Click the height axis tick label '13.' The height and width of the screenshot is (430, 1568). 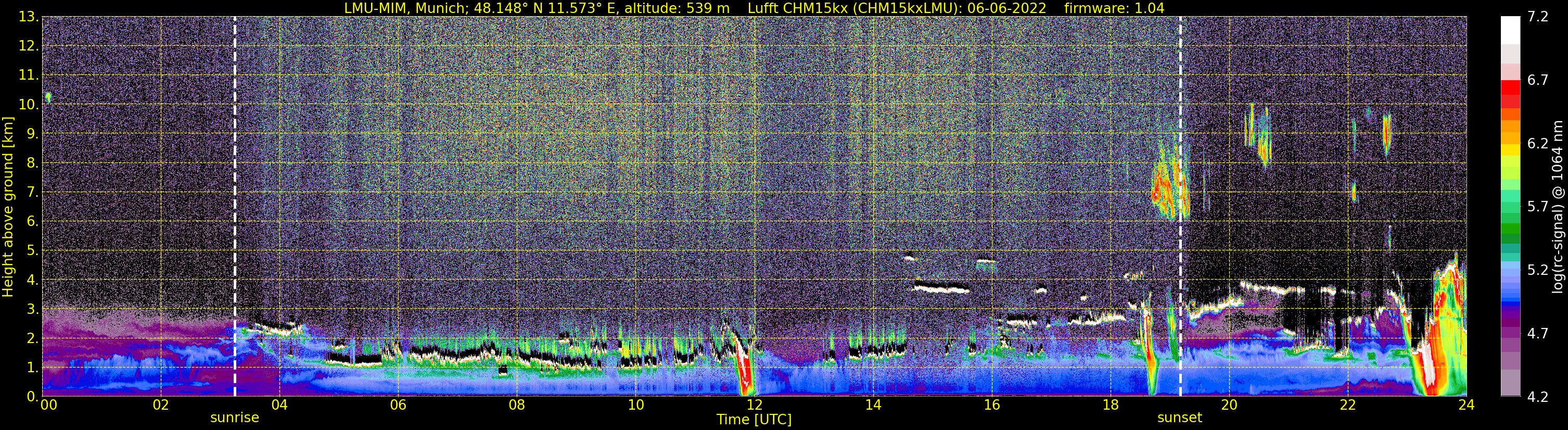coord(29,17)
